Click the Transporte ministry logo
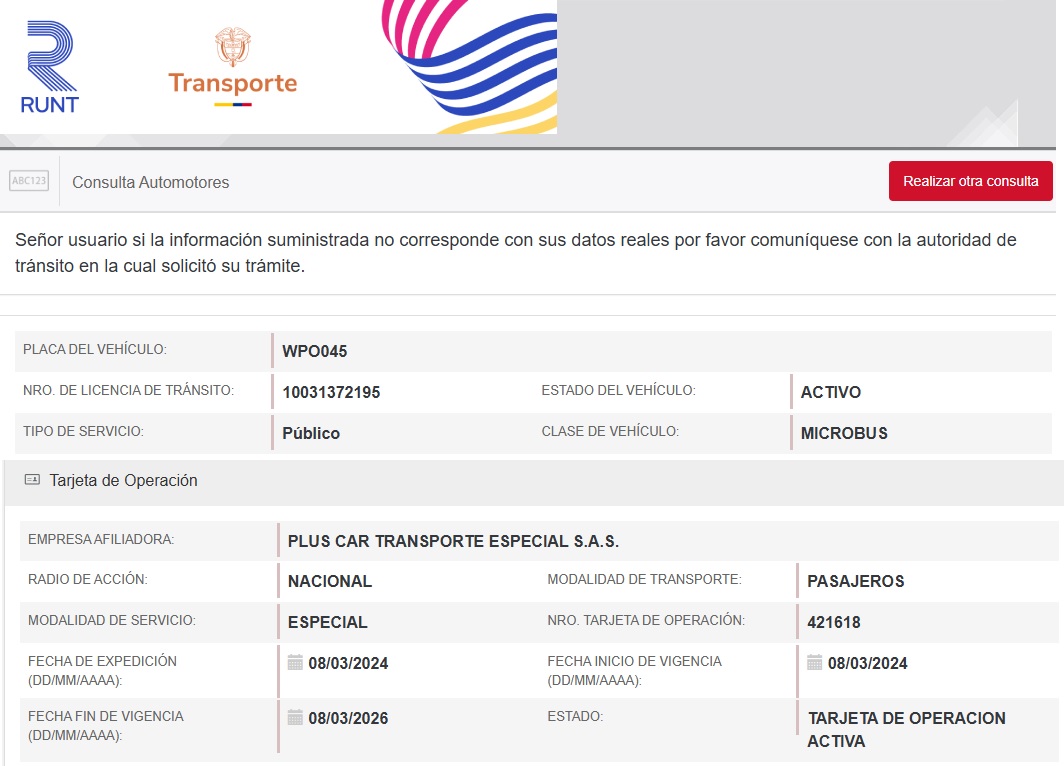 232,67
